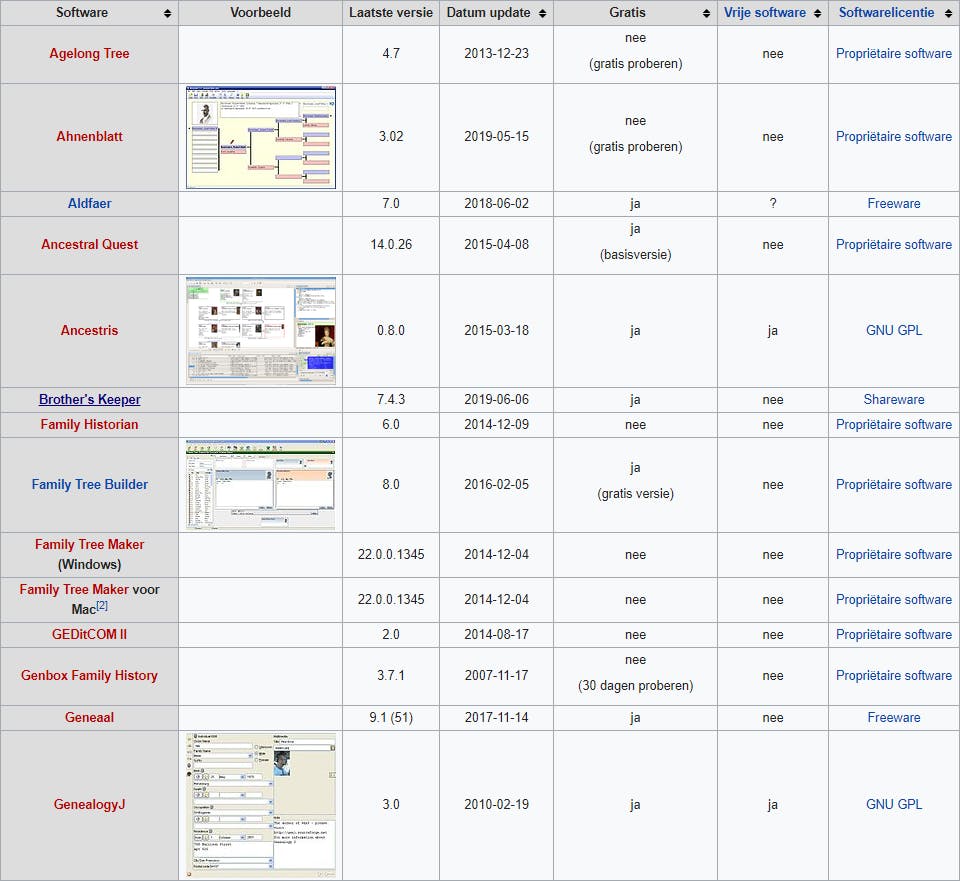Select version 14.0.26 cell
Viewport: 960px width, 881px height.
click(391, 244)
